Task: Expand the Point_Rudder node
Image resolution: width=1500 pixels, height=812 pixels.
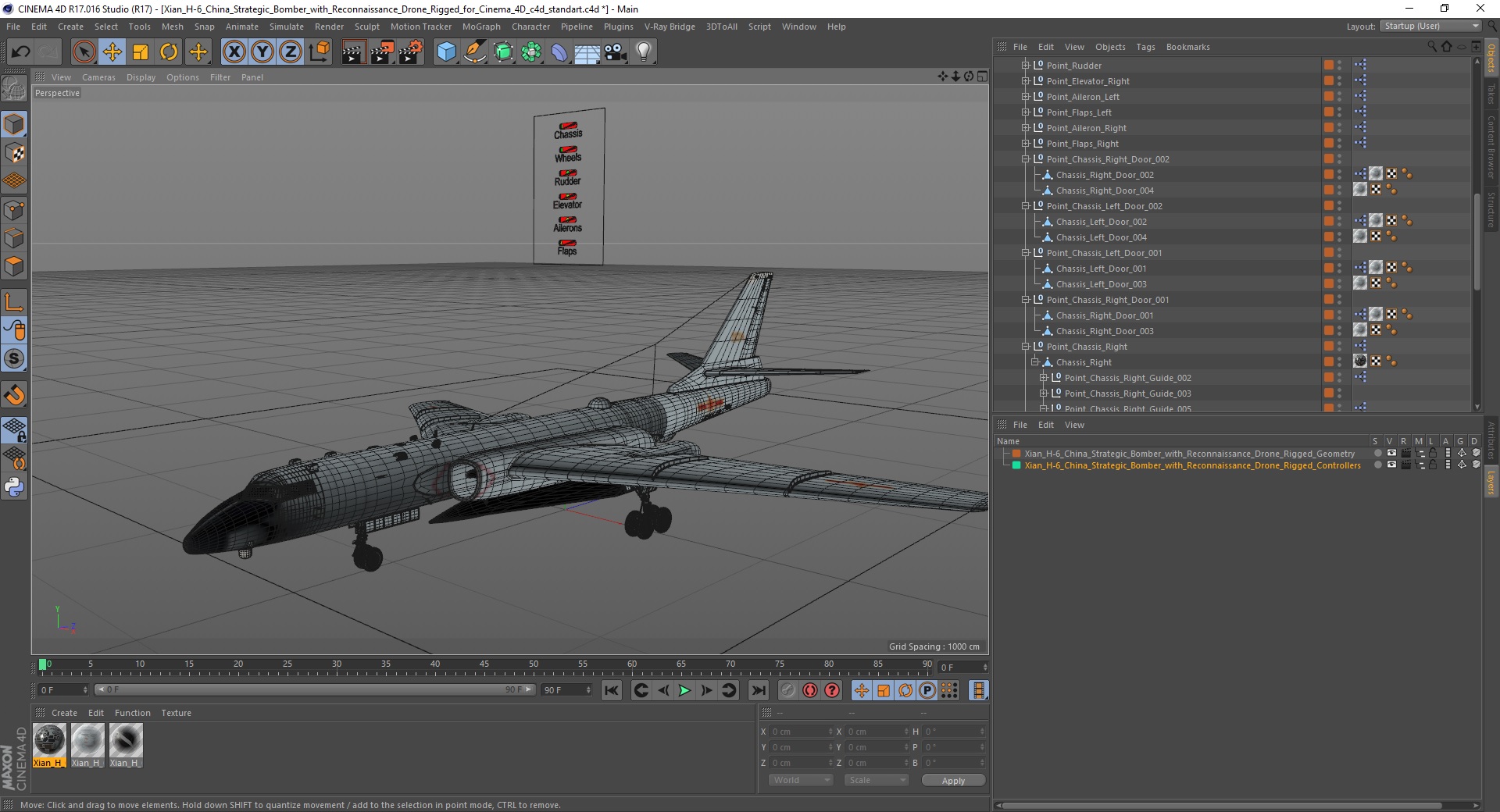Action: point(1026,66)
